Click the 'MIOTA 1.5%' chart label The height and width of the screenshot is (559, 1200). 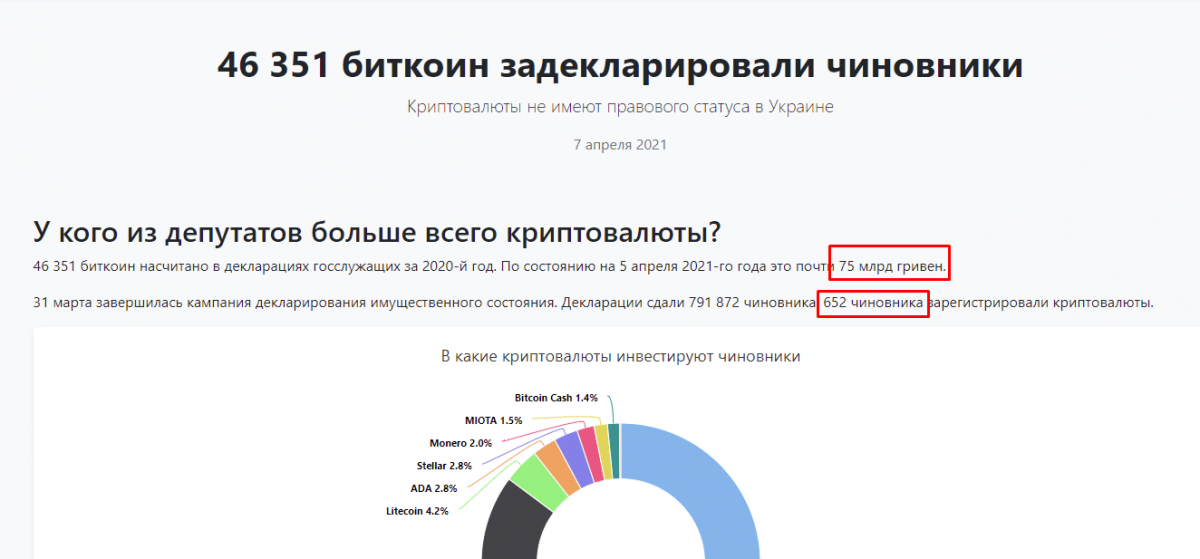[x=493, y=420]
